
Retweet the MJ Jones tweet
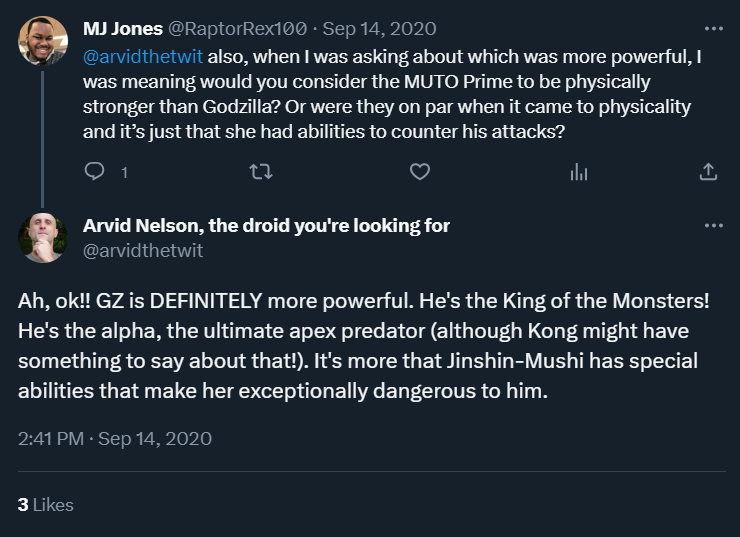point(258,172)
